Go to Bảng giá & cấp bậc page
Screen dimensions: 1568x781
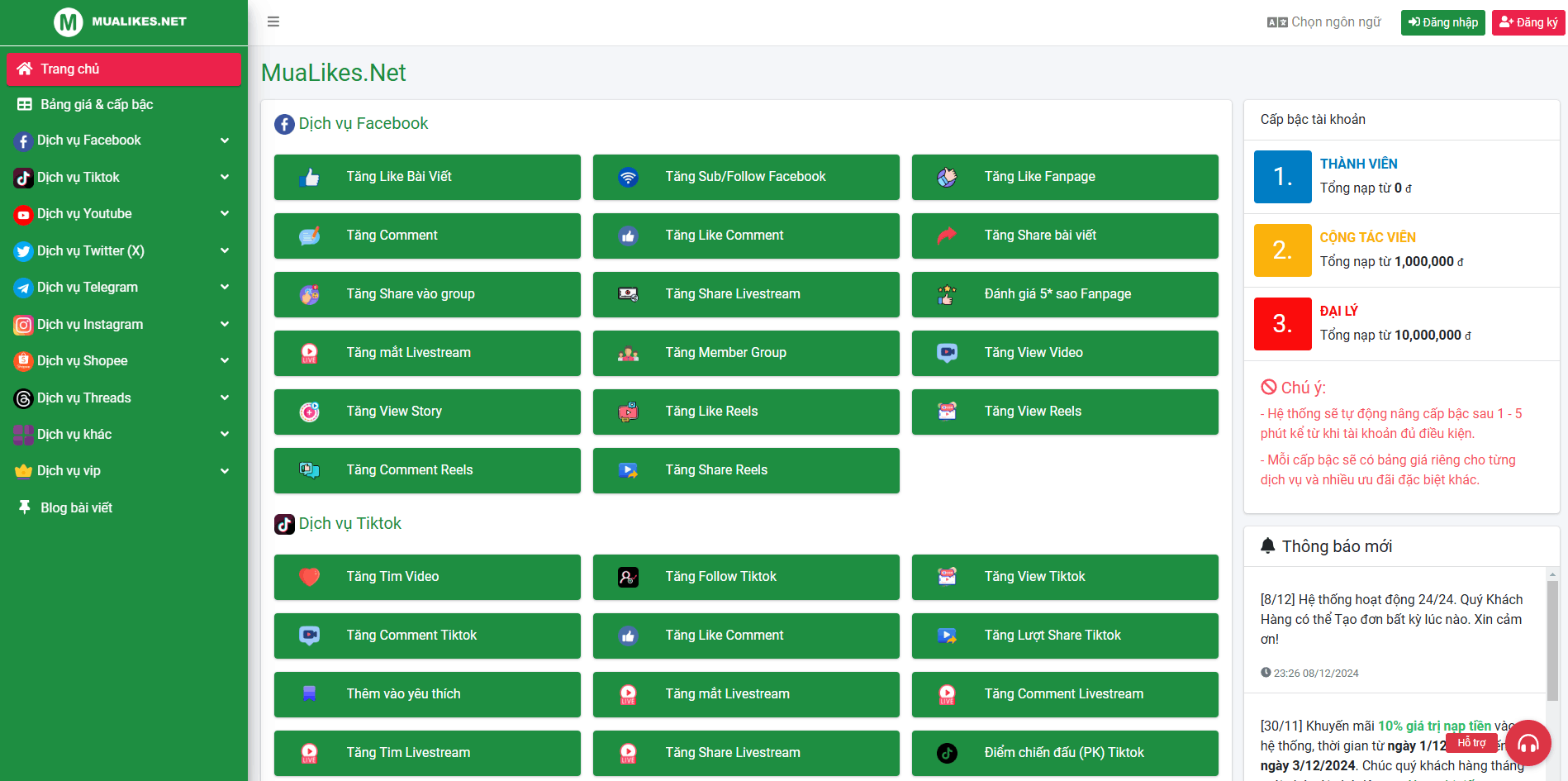click(97, 105)
